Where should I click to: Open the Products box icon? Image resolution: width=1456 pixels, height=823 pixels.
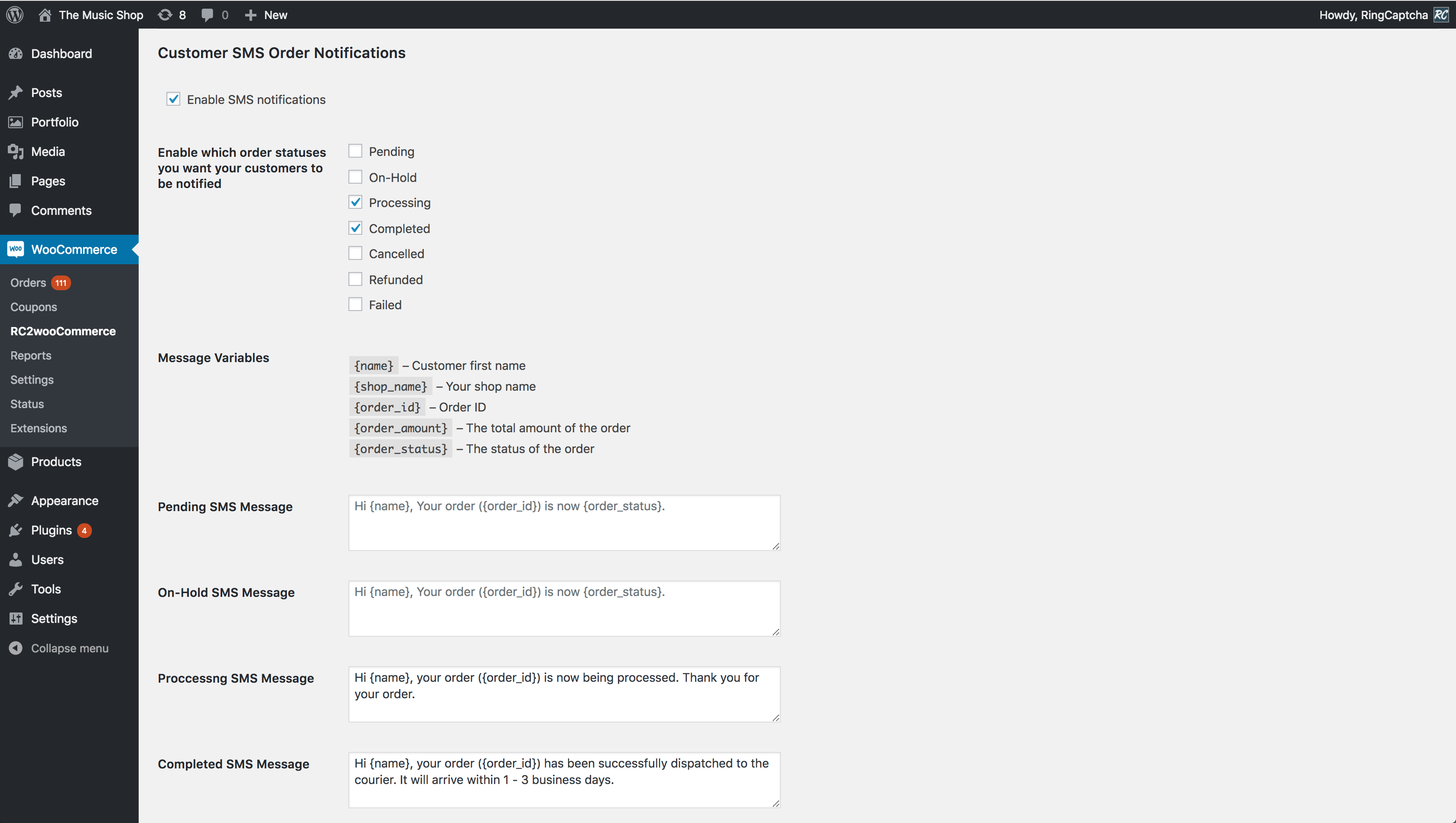click(16, 462)
